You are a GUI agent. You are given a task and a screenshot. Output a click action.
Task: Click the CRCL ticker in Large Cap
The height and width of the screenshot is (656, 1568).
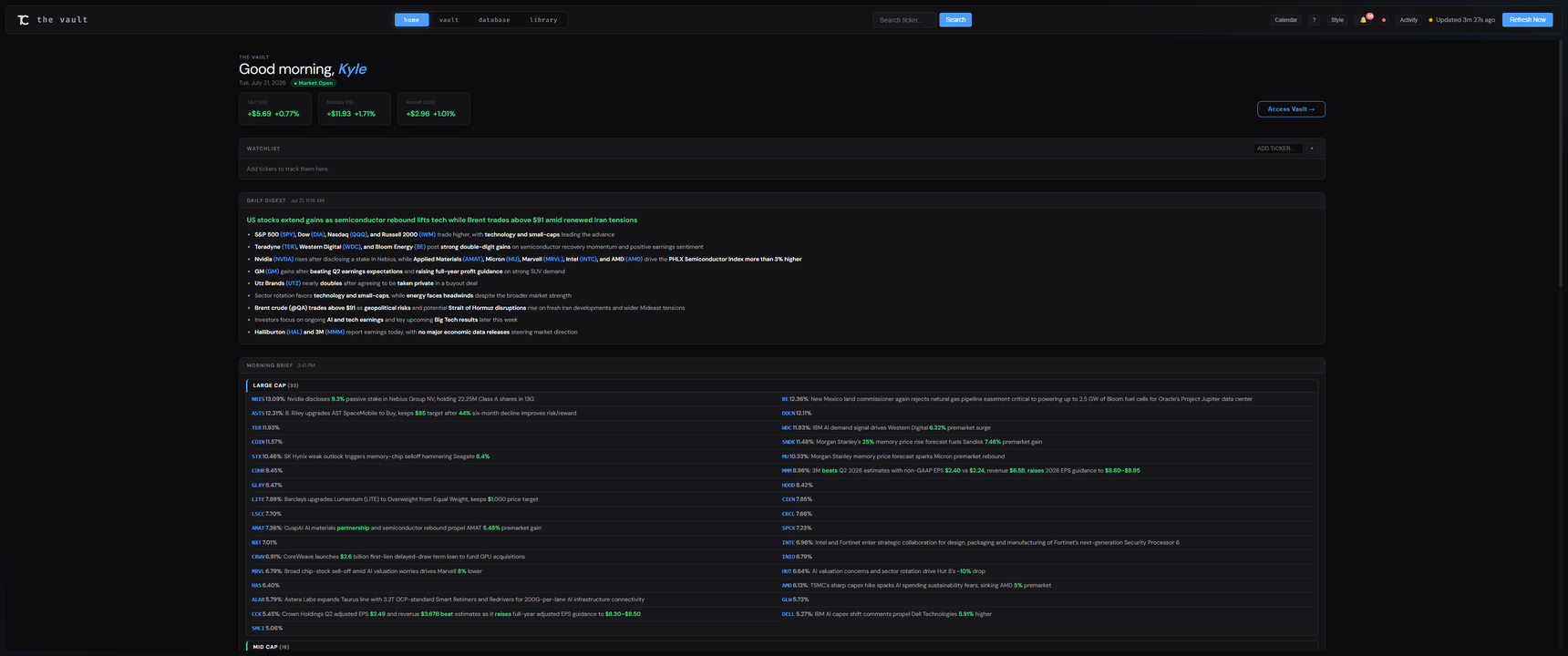[789, 514]
